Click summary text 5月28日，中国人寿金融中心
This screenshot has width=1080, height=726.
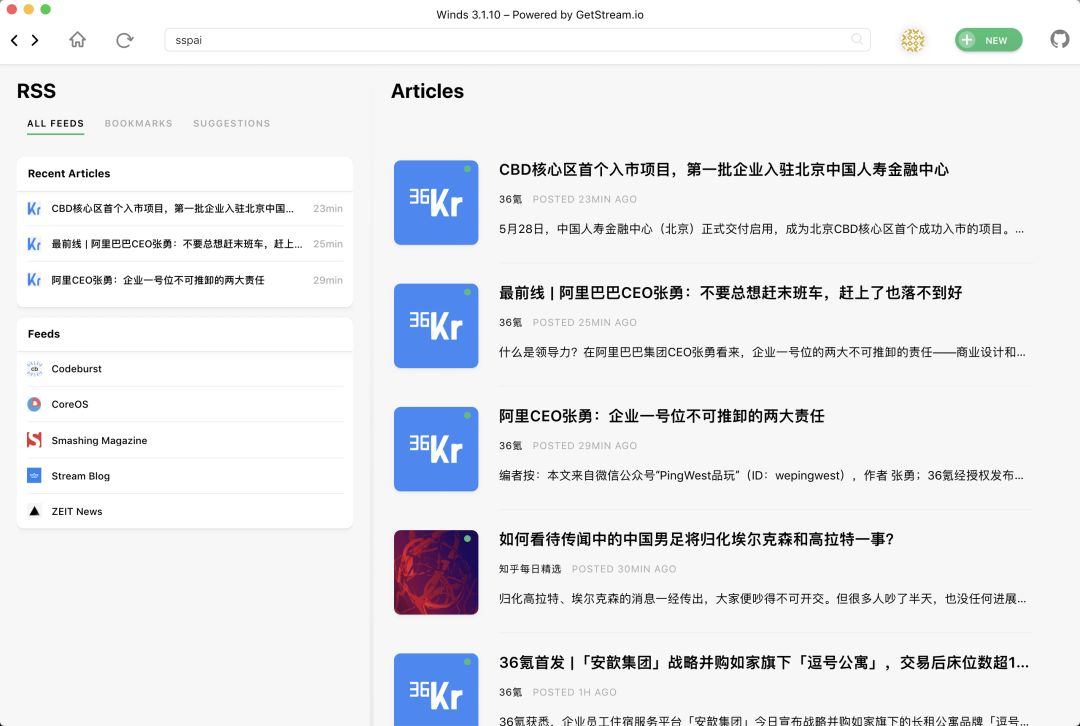coord(761,229)
